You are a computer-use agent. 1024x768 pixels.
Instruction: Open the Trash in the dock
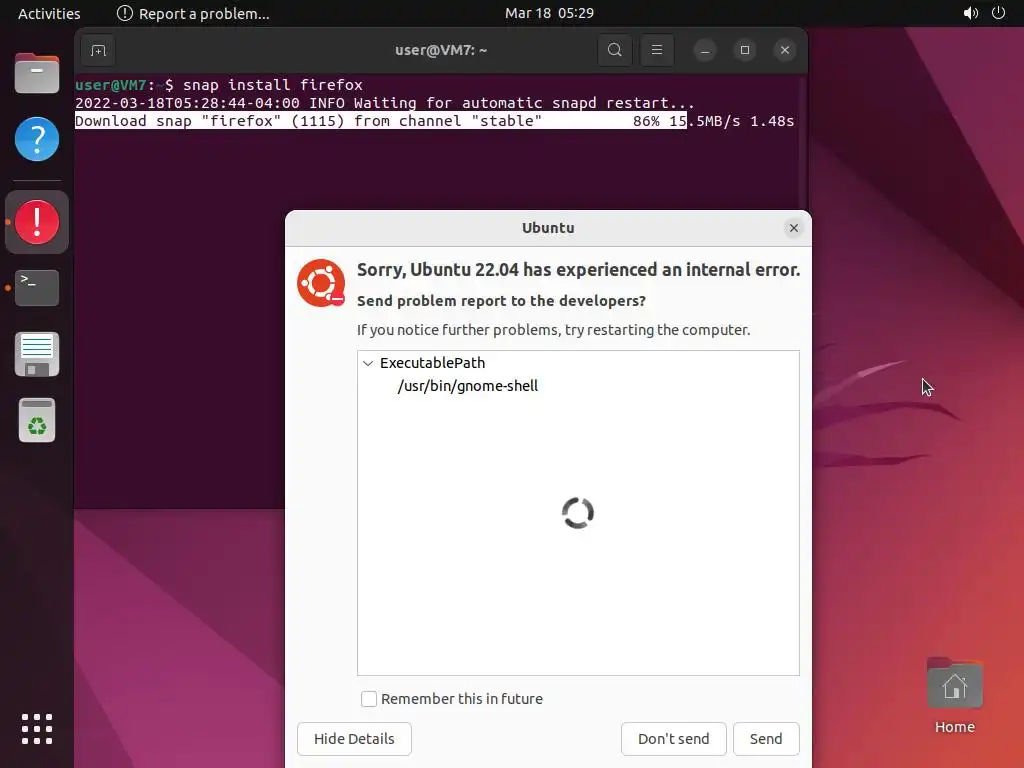point(37,420)
